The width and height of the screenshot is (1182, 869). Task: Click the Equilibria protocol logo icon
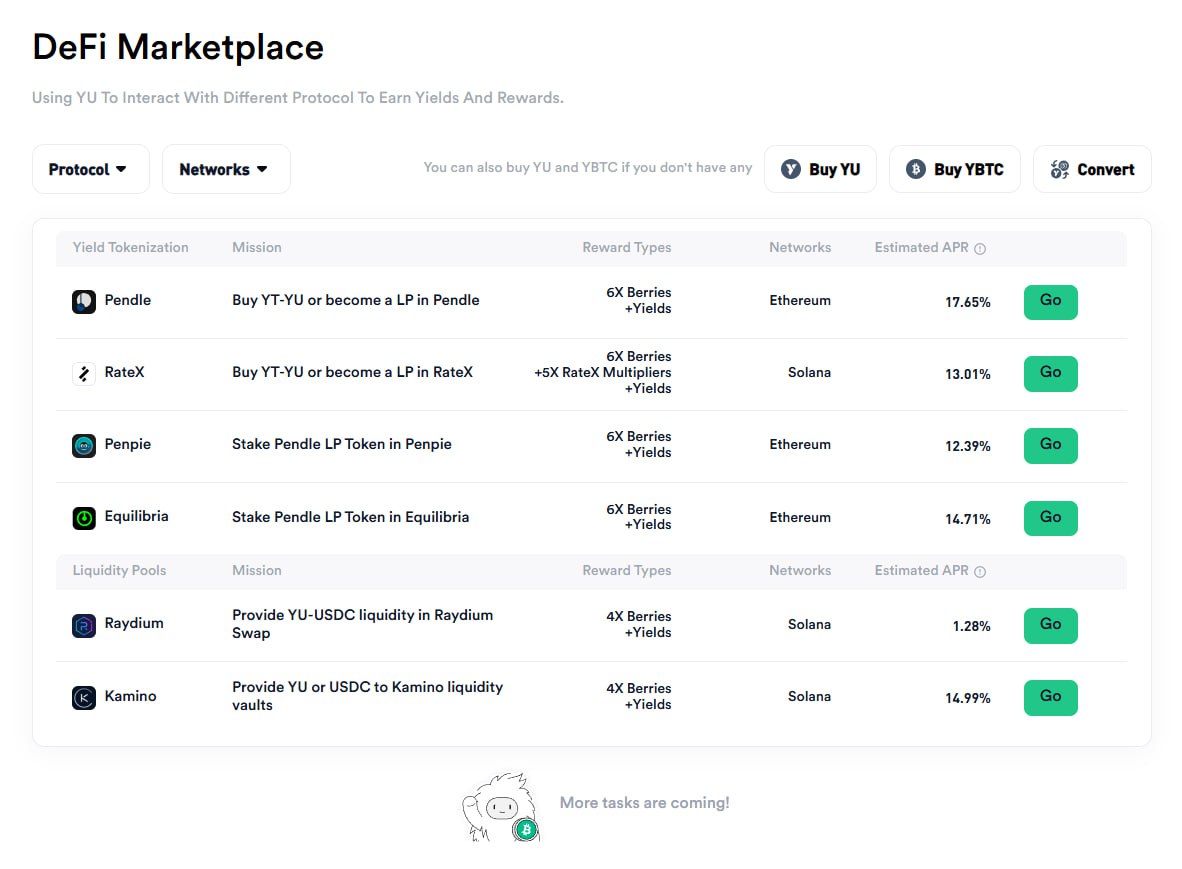click(84, 518)
